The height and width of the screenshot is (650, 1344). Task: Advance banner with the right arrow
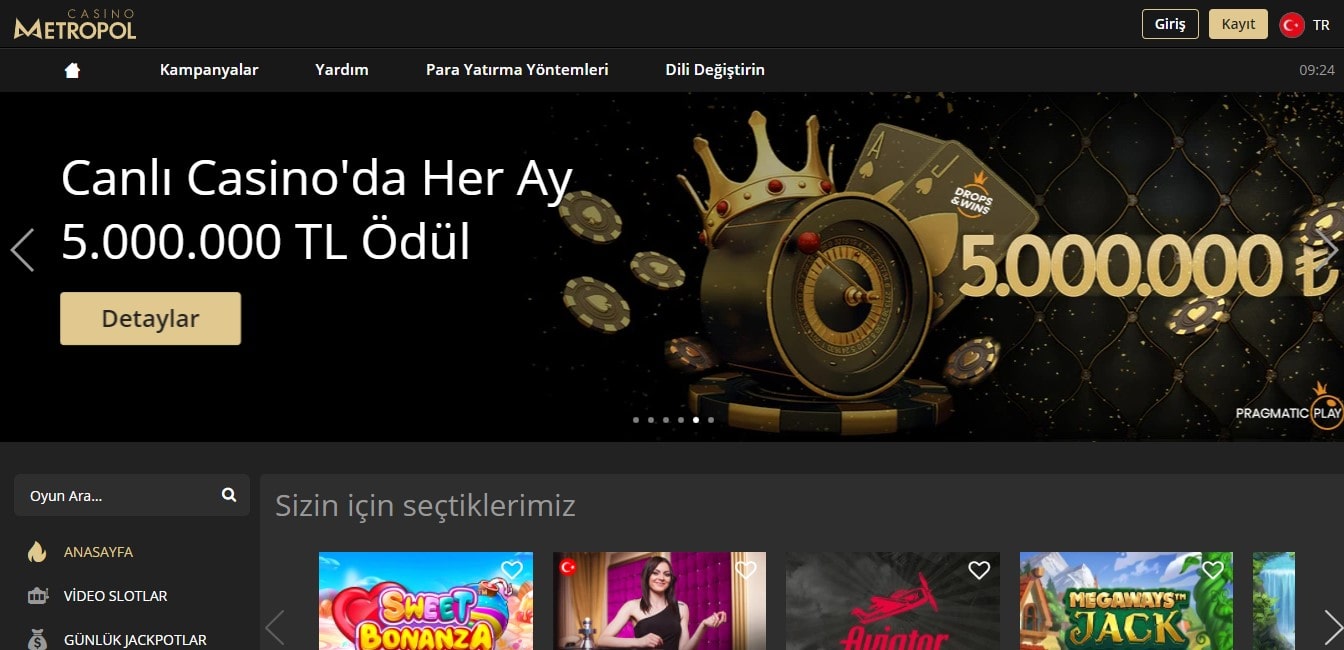click(1328, 250)
